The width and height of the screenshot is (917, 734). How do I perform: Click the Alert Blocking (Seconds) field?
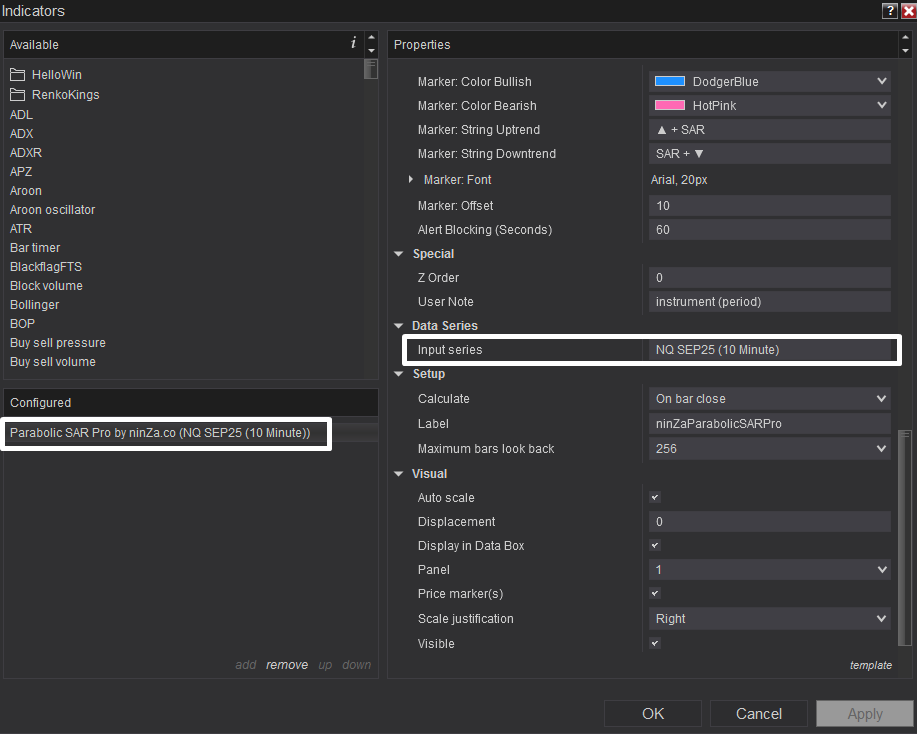coord(770,230)
